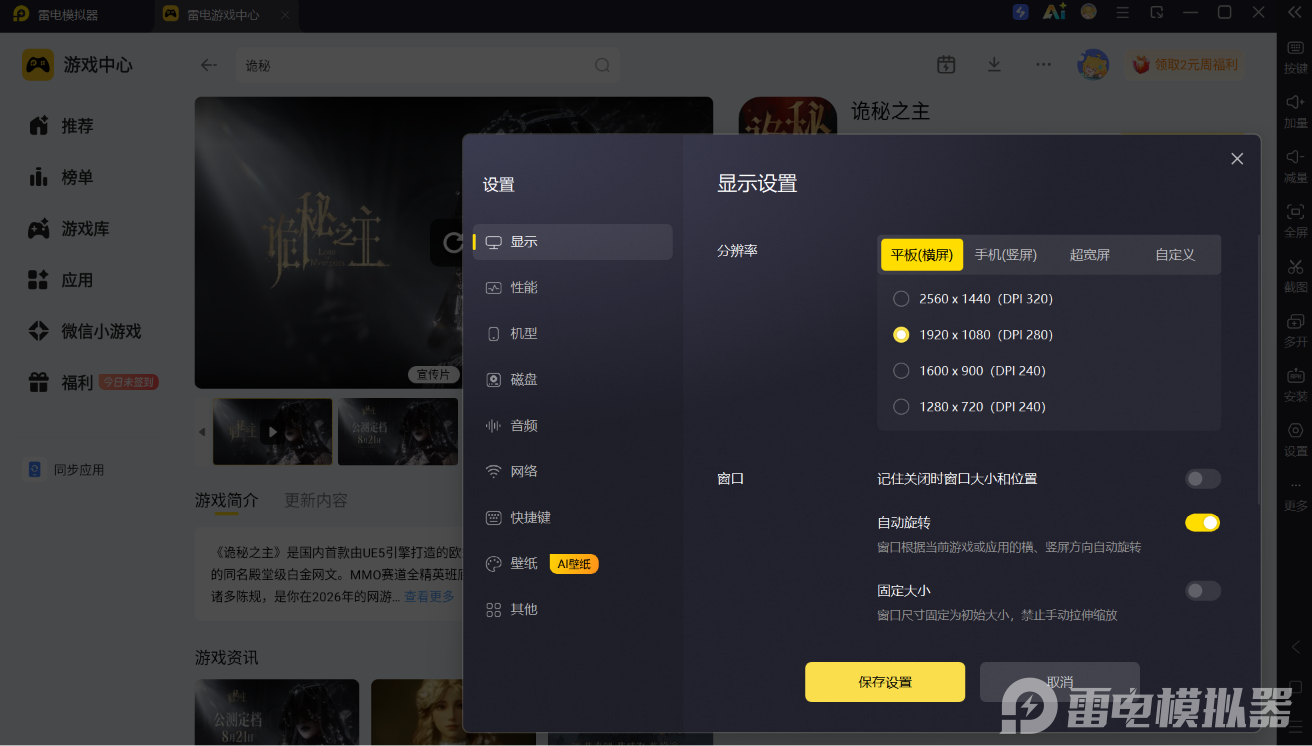Viewport: 1312px width, 746px height.
Task: Open 推荐 in game center sidebar
Action: (x=61, y=126)
